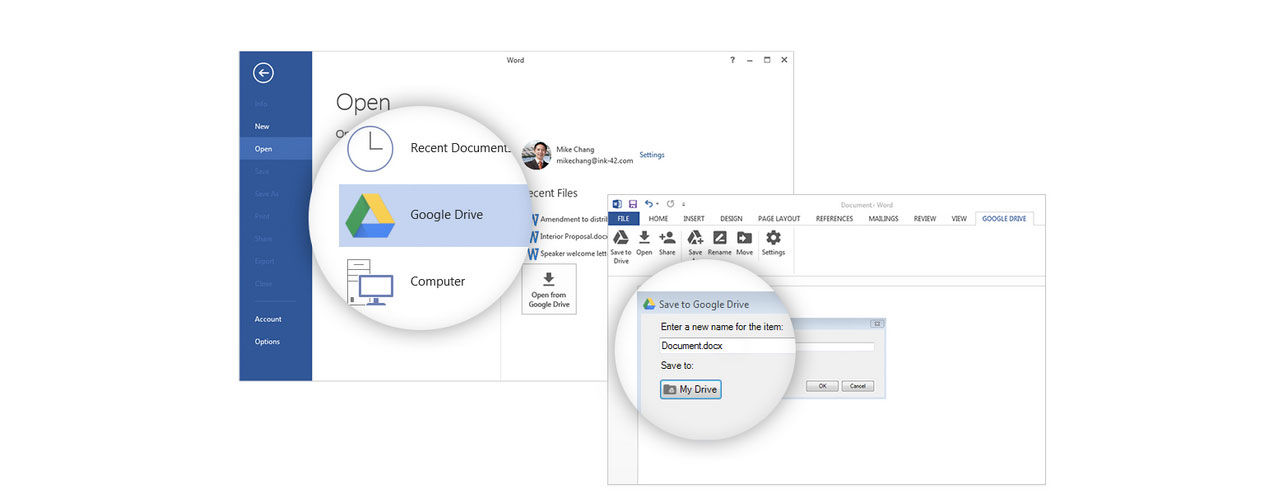This screenshot has width=1280, height=496.
Task: Click the Rename icon in ribbon
Action: tap(720, 237)
